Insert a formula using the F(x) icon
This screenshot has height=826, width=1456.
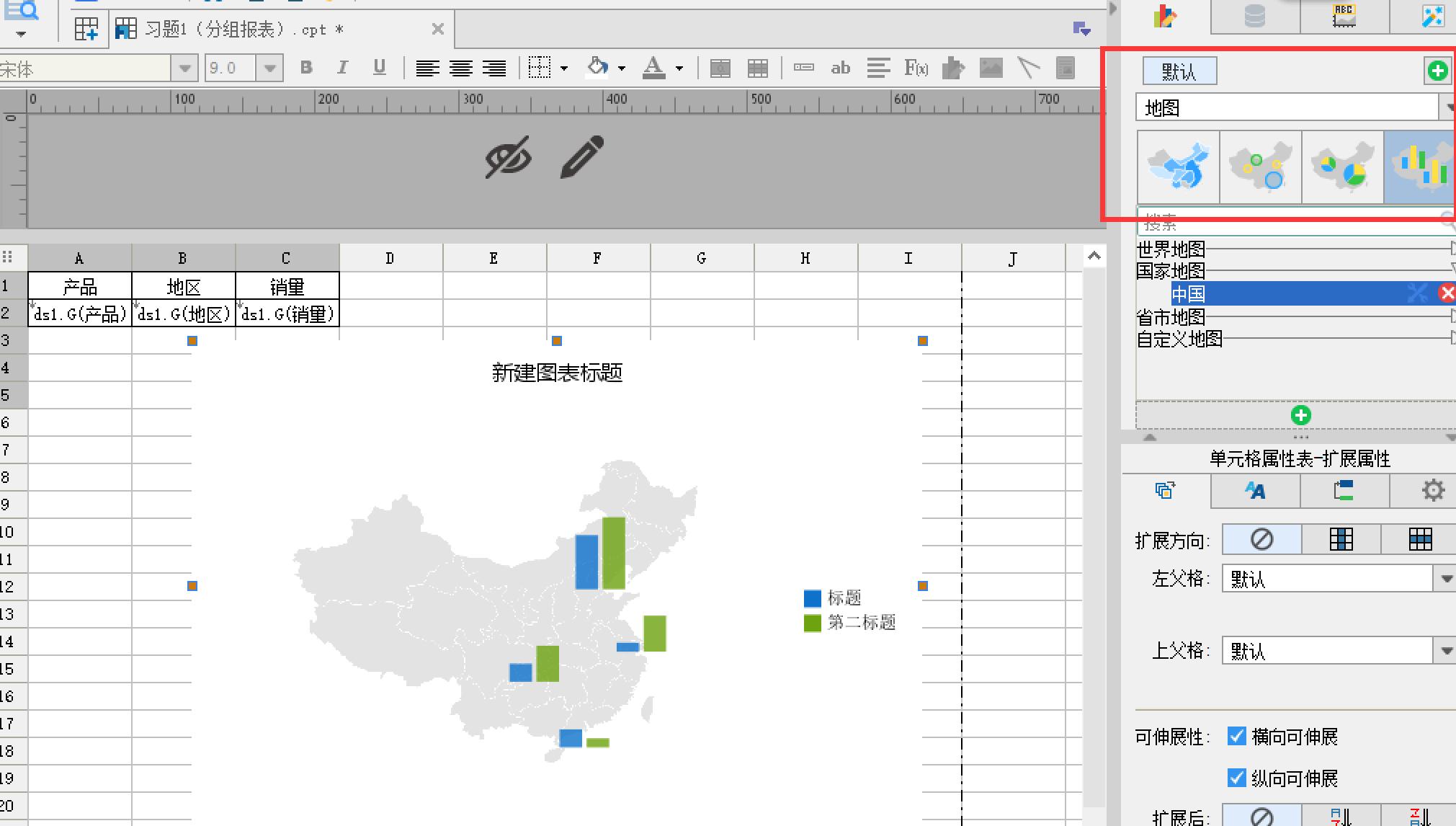tap(916, 68)
